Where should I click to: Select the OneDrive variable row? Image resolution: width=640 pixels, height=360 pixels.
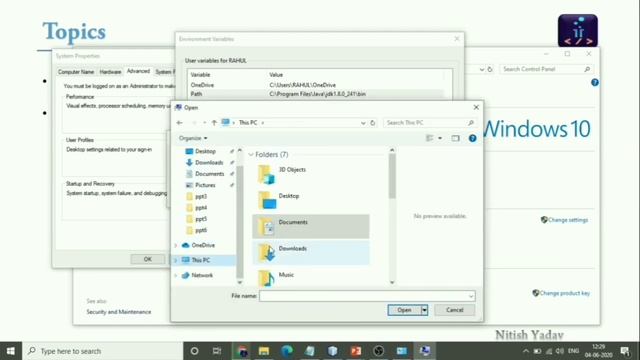[316, 85]
